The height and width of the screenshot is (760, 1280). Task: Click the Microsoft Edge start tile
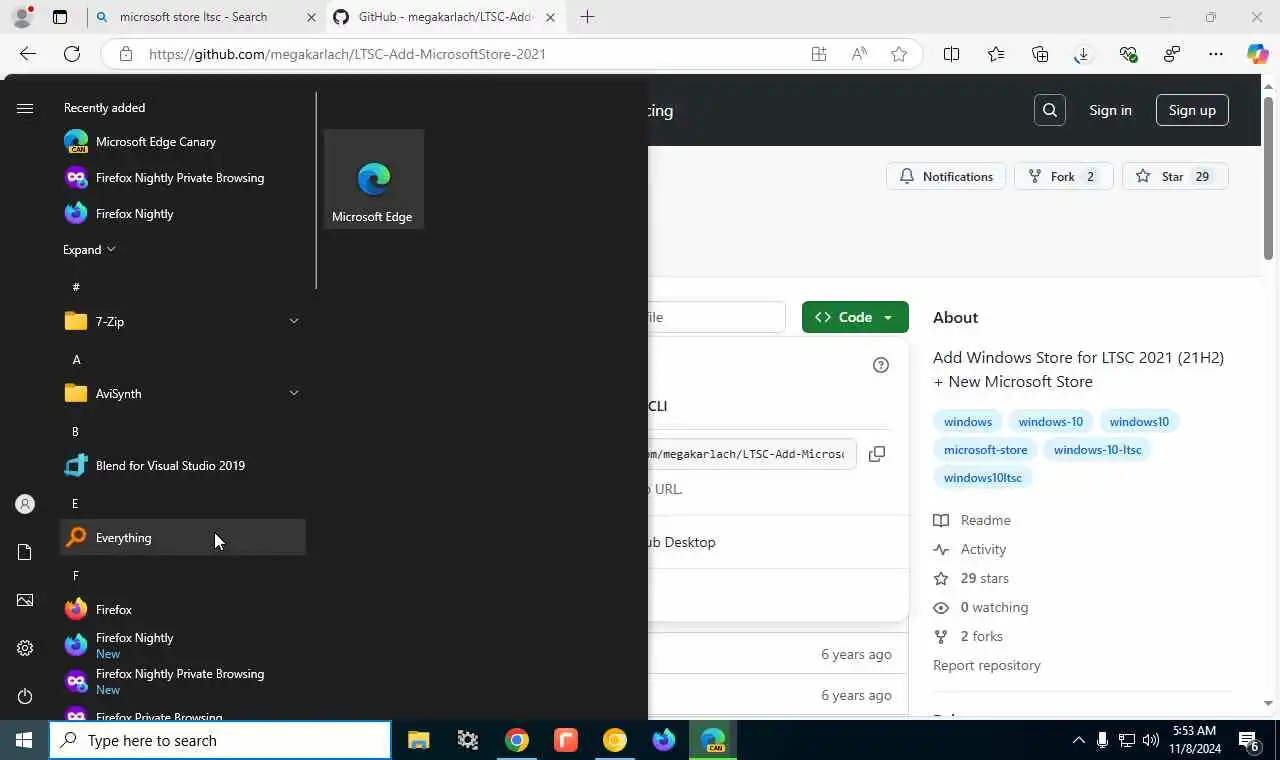pyautogui.click(x=374, y=179)
